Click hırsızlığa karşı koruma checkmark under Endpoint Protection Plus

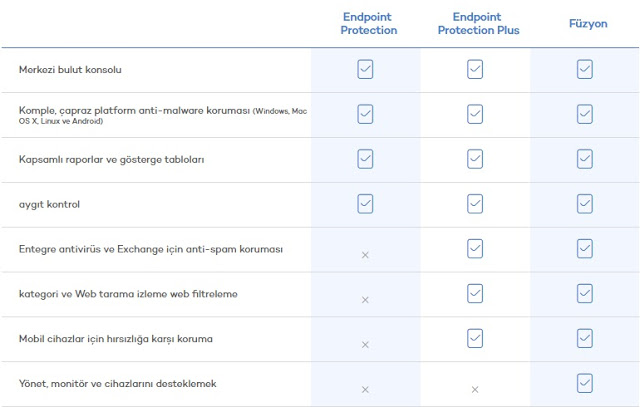[x=475, y=338]
